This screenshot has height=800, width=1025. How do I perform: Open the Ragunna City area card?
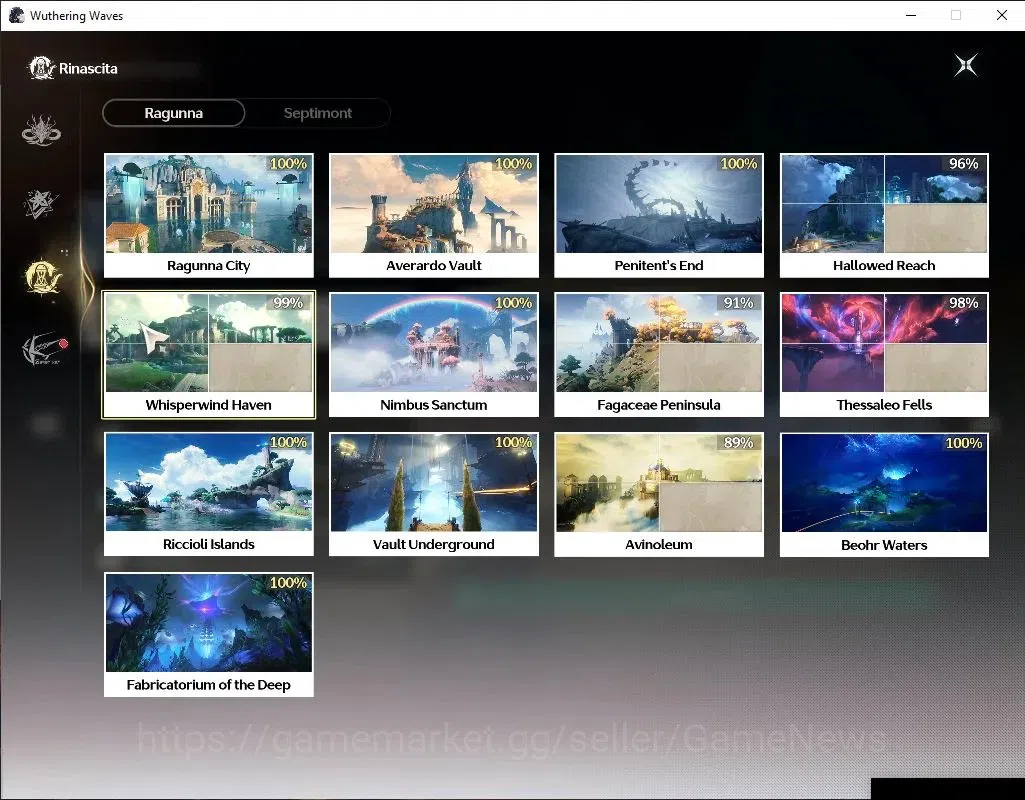(x=209, y=216)
